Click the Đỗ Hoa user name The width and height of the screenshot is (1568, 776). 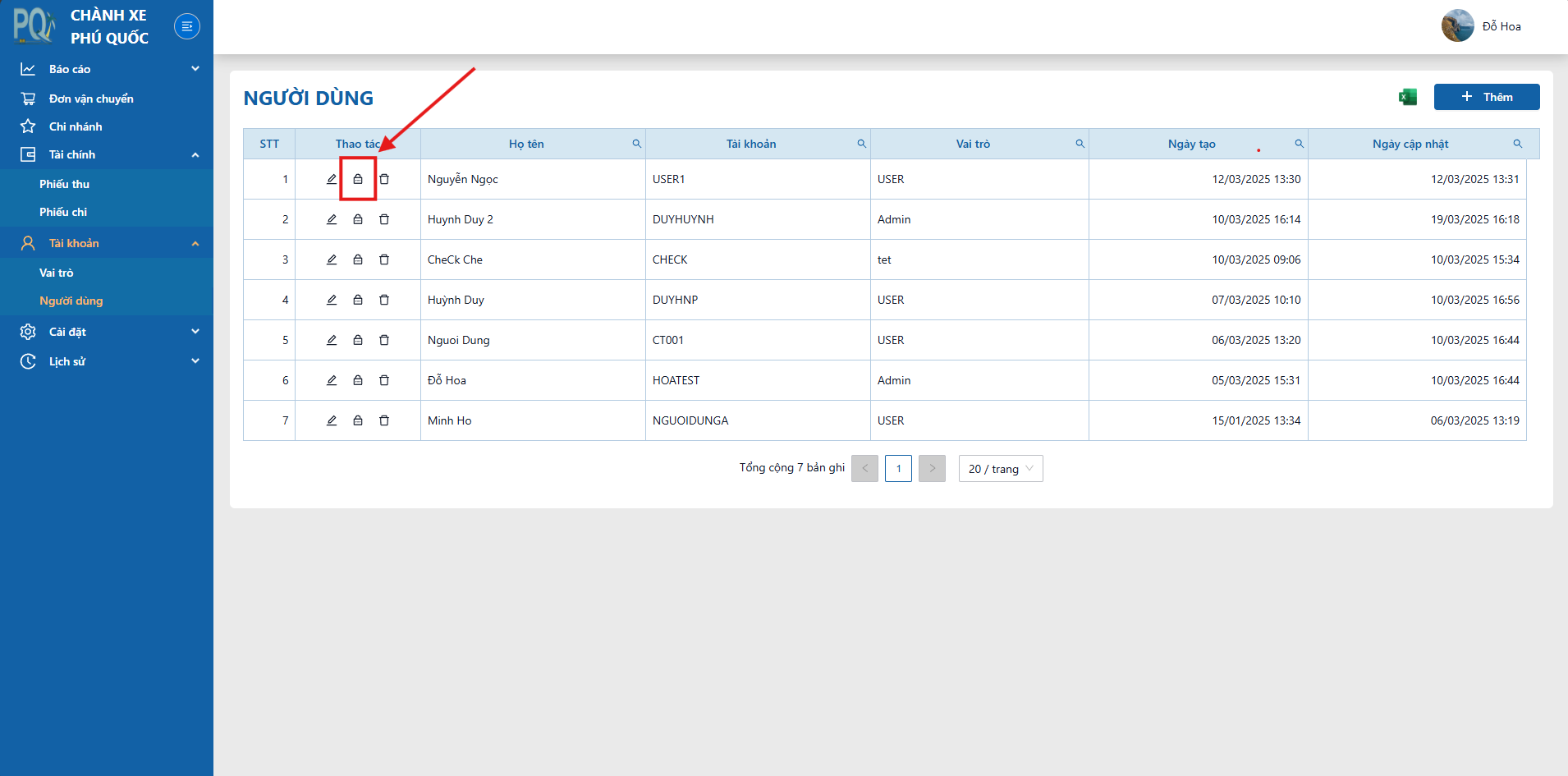tap(1502, 26)
